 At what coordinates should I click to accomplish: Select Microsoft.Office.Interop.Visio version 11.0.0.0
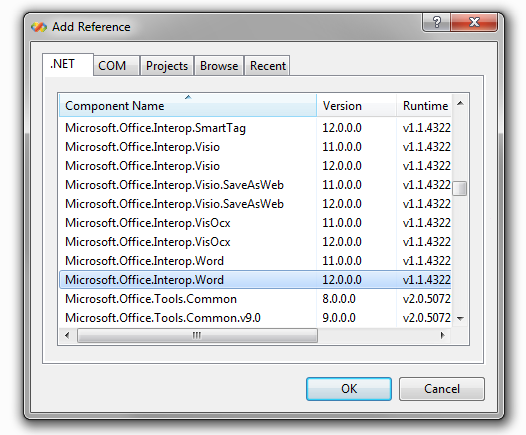pos(255,147)
